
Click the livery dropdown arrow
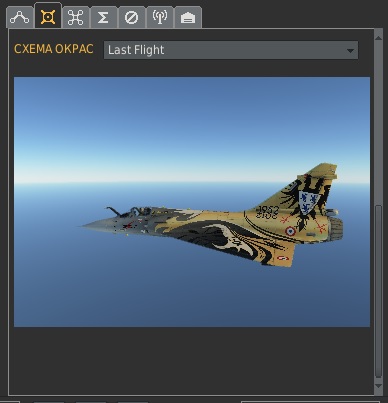coord(350,51)
